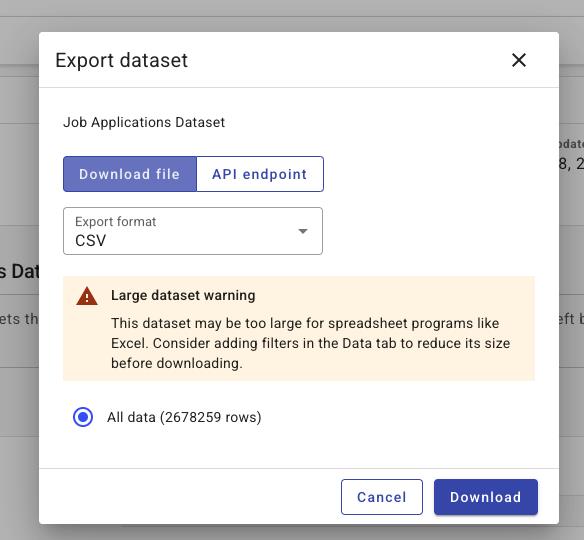The width and height of the screenshot is (584, 540).
Task: Switch to the API endpoint tab
Action: [x=260, y=174]
